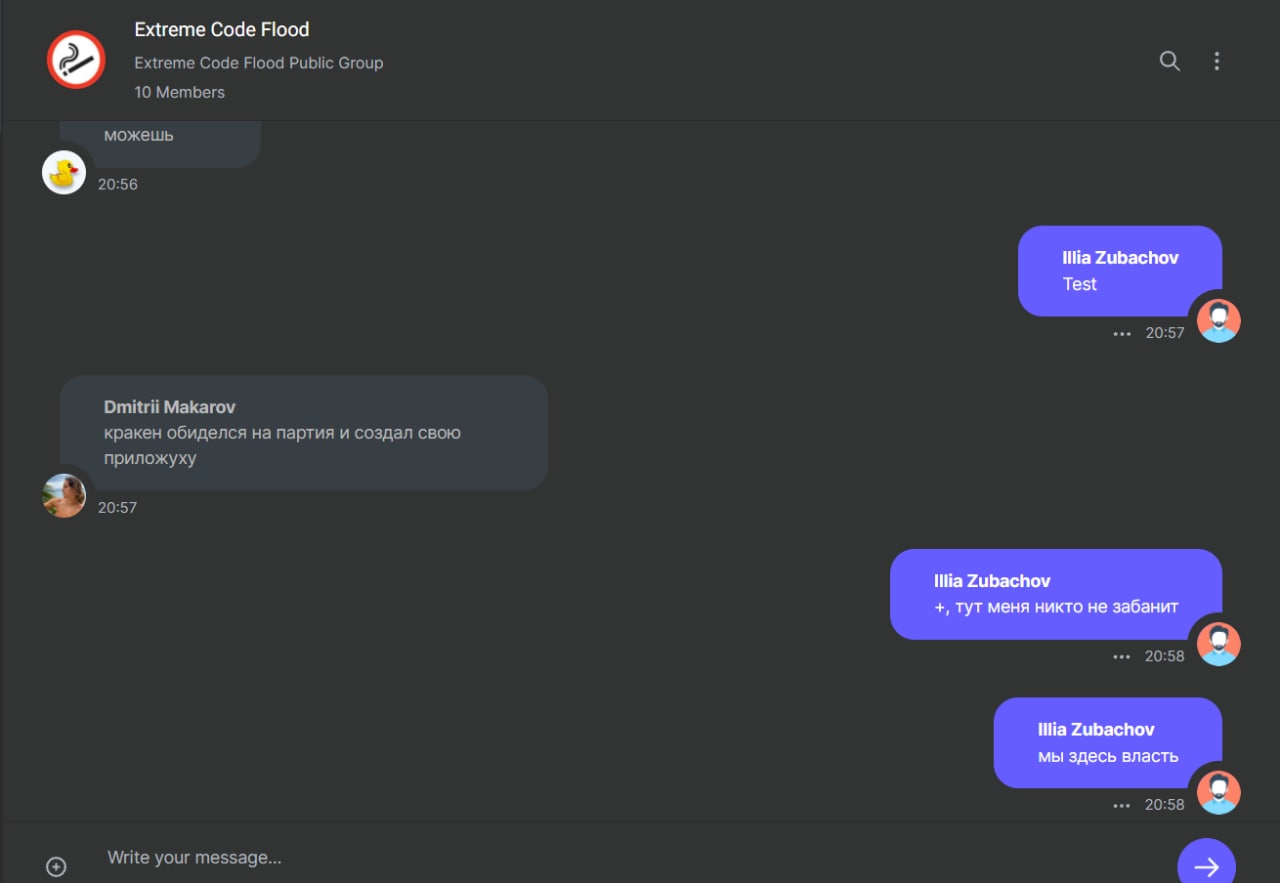Screen dimensions: 1280x883
Task: Click Dmitrii Makarov sender name
Action: (x=170, y=407)
